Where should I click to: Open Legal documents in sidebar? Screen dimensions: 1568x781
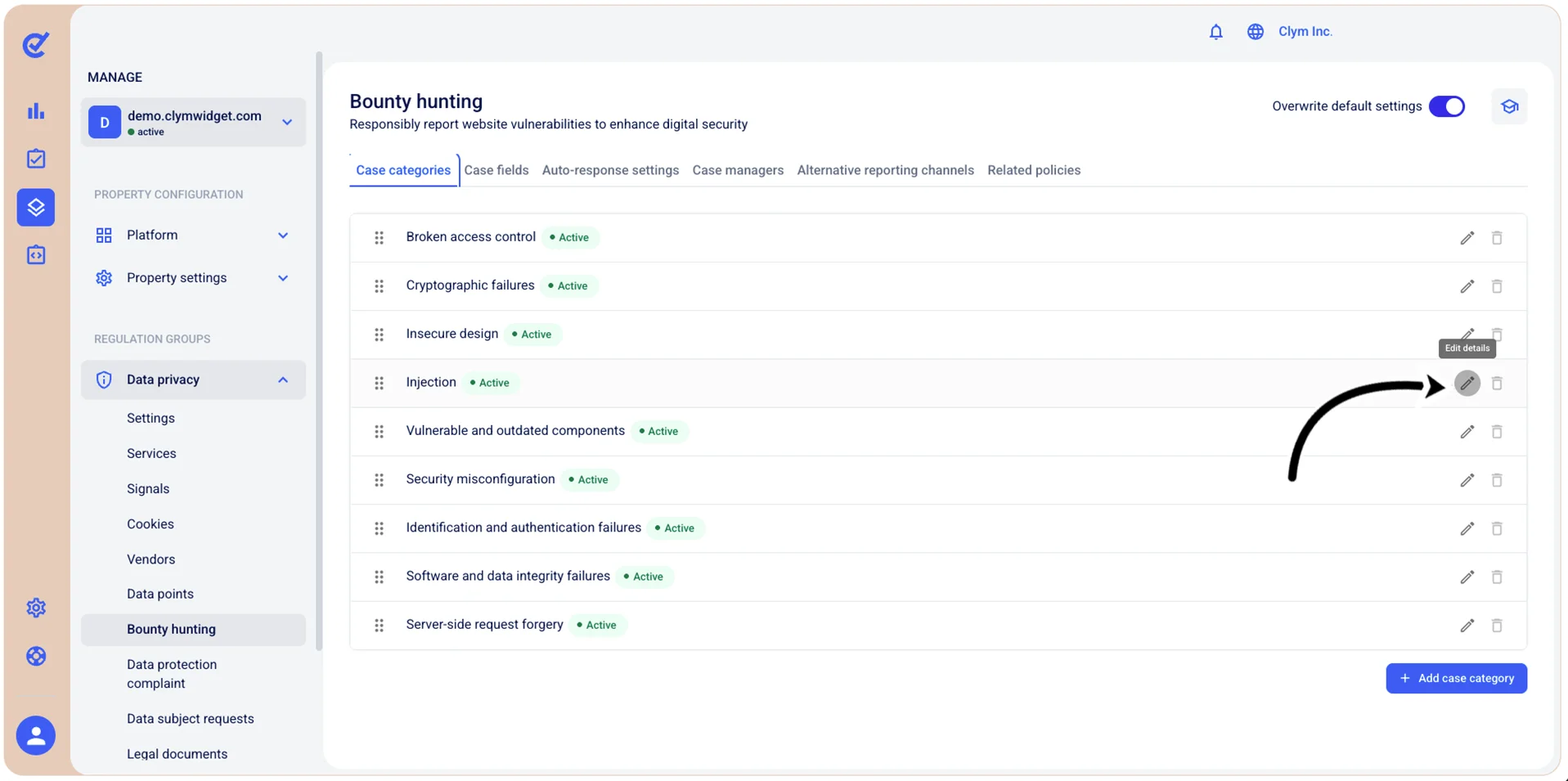pos(177,754)
